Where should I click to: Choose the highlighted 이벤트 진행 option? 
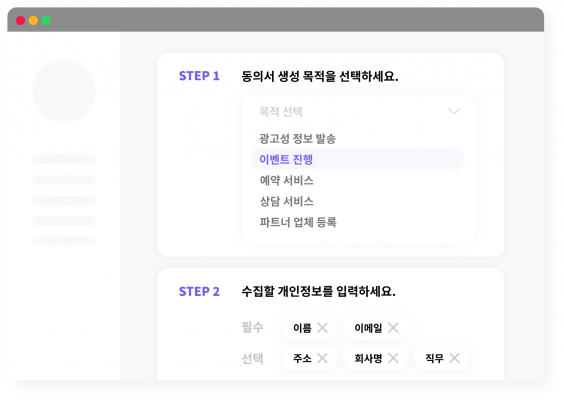click(357, 159)
